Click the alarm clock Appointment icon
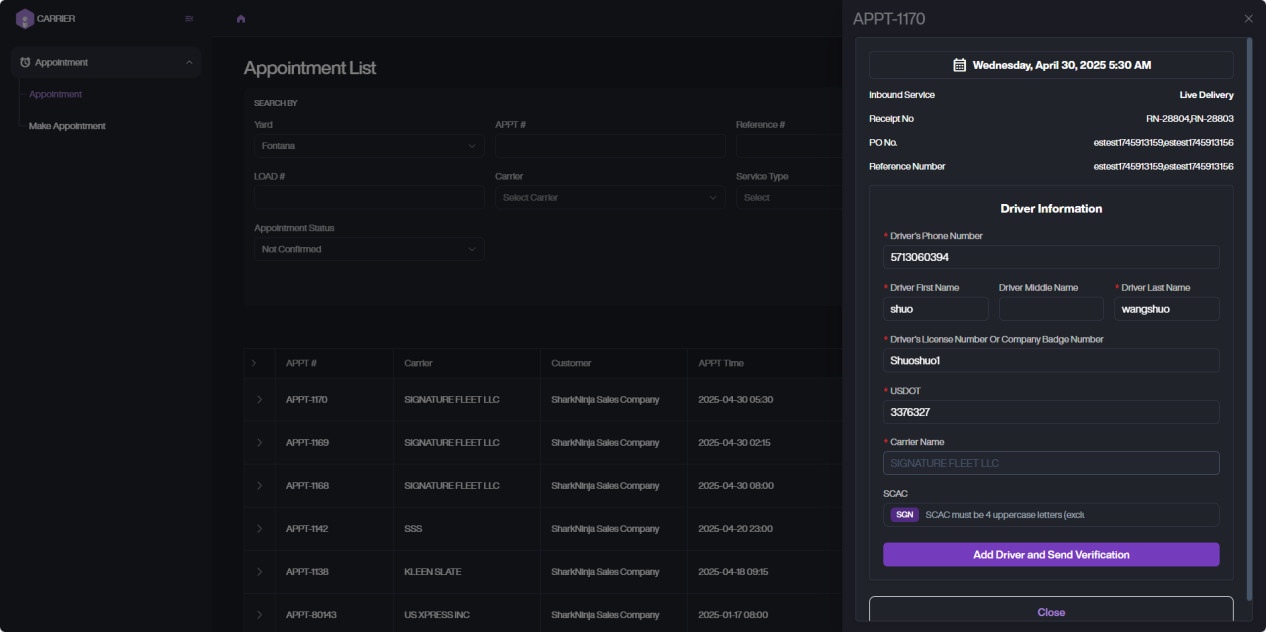The image size is (1266, 632). pos(25,62)
